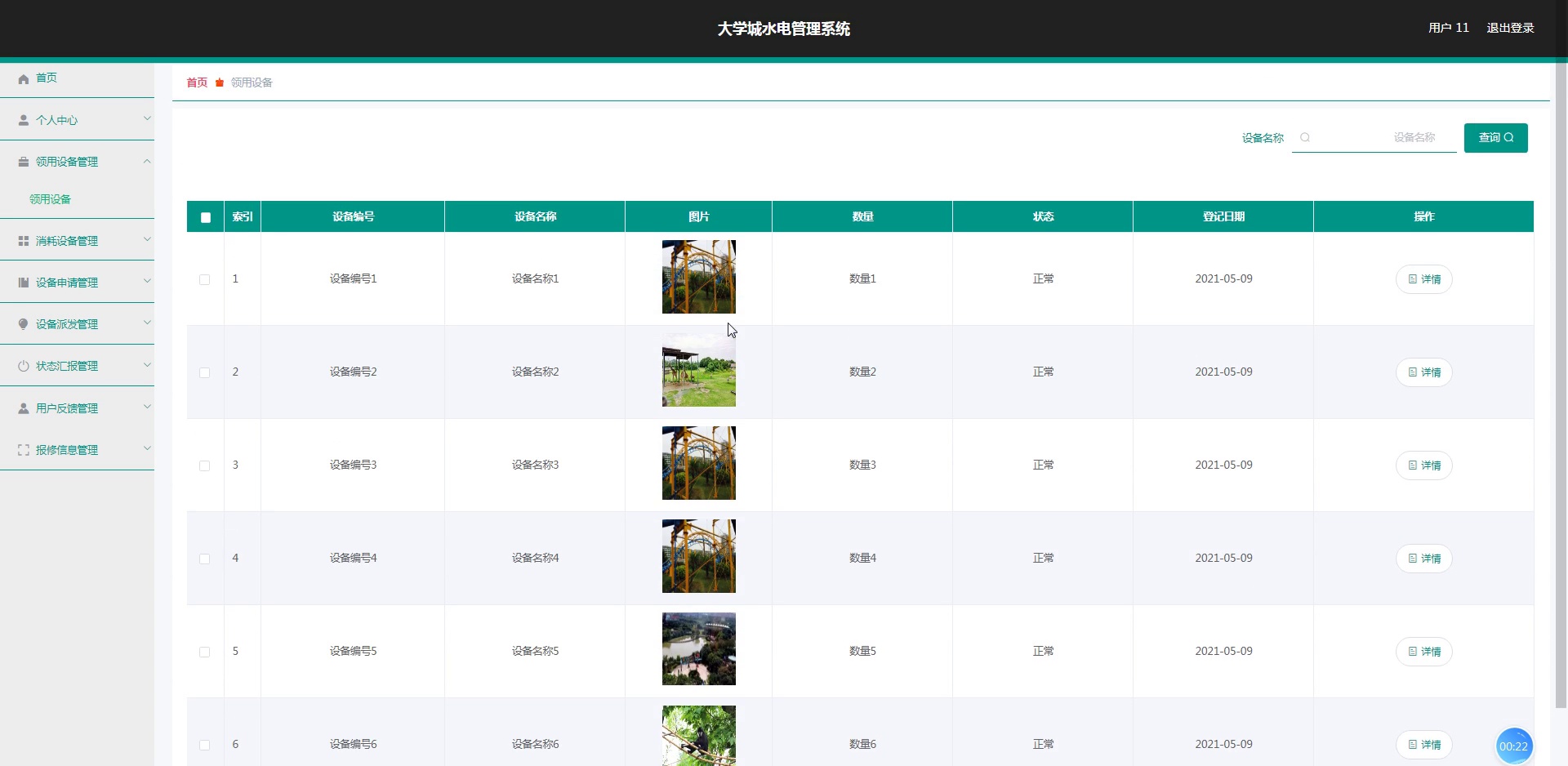Check the box for row 设备编号4
Image resolution: width=1568 pixels, height=766 pixels.
click(x=205, y=559)
